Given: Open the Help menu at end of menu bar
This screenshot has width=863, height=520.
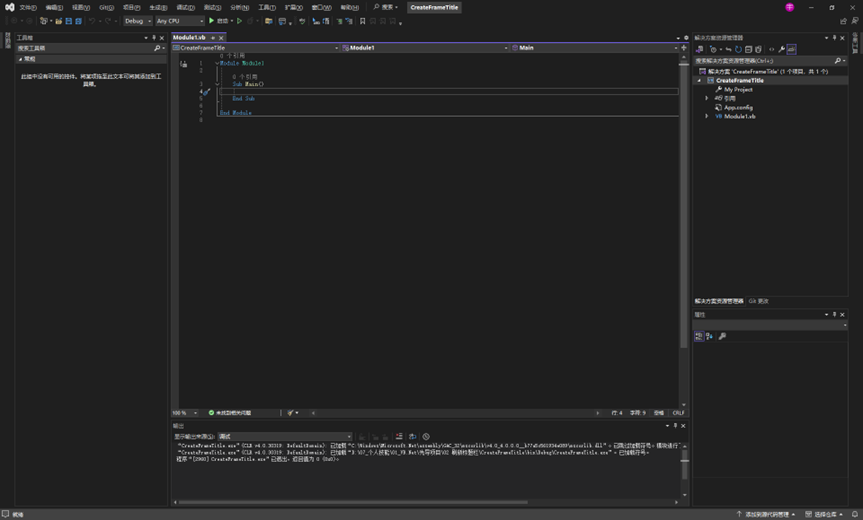Looking at the screenshot, I should [x=349, y=7].
